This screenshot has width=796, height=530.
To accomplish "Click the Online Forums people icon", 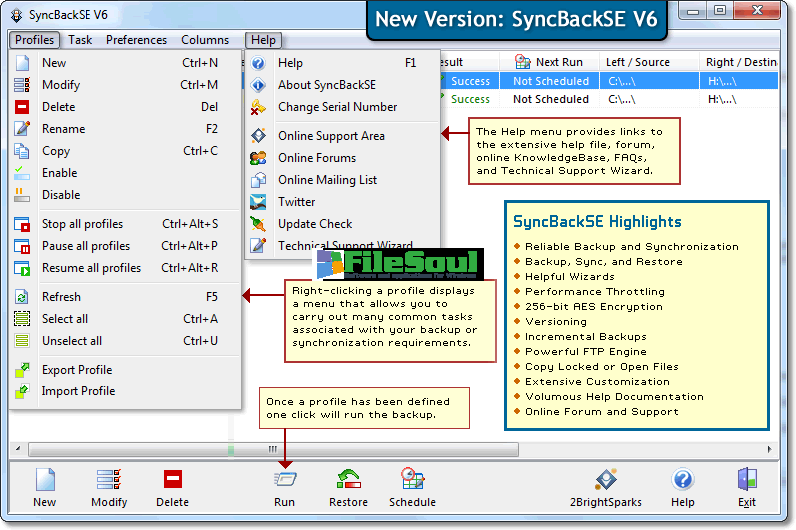I will tap(258, 158).
